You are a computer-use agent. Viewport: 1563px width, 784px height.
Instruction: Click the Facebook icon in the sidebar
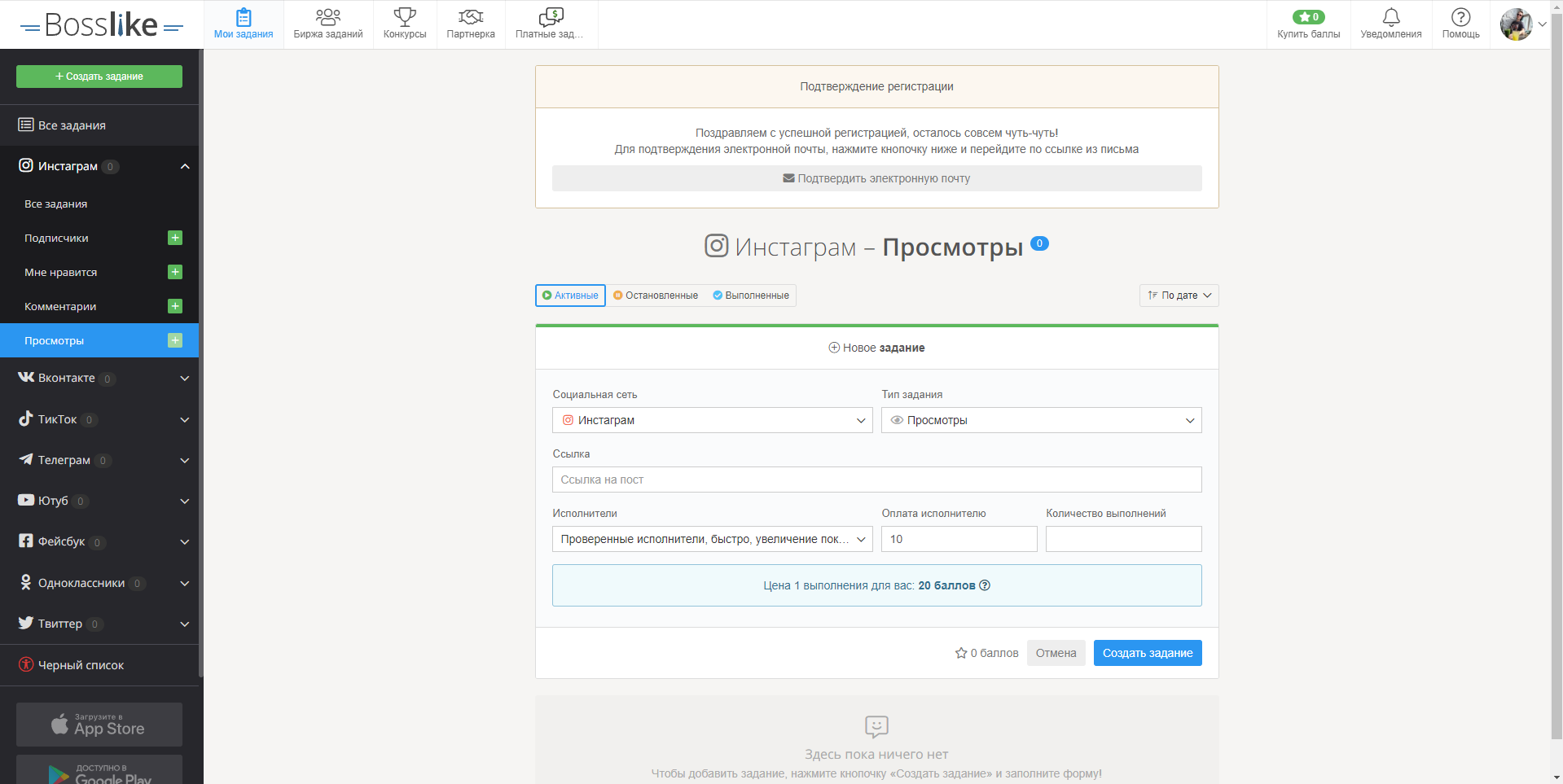26,541
